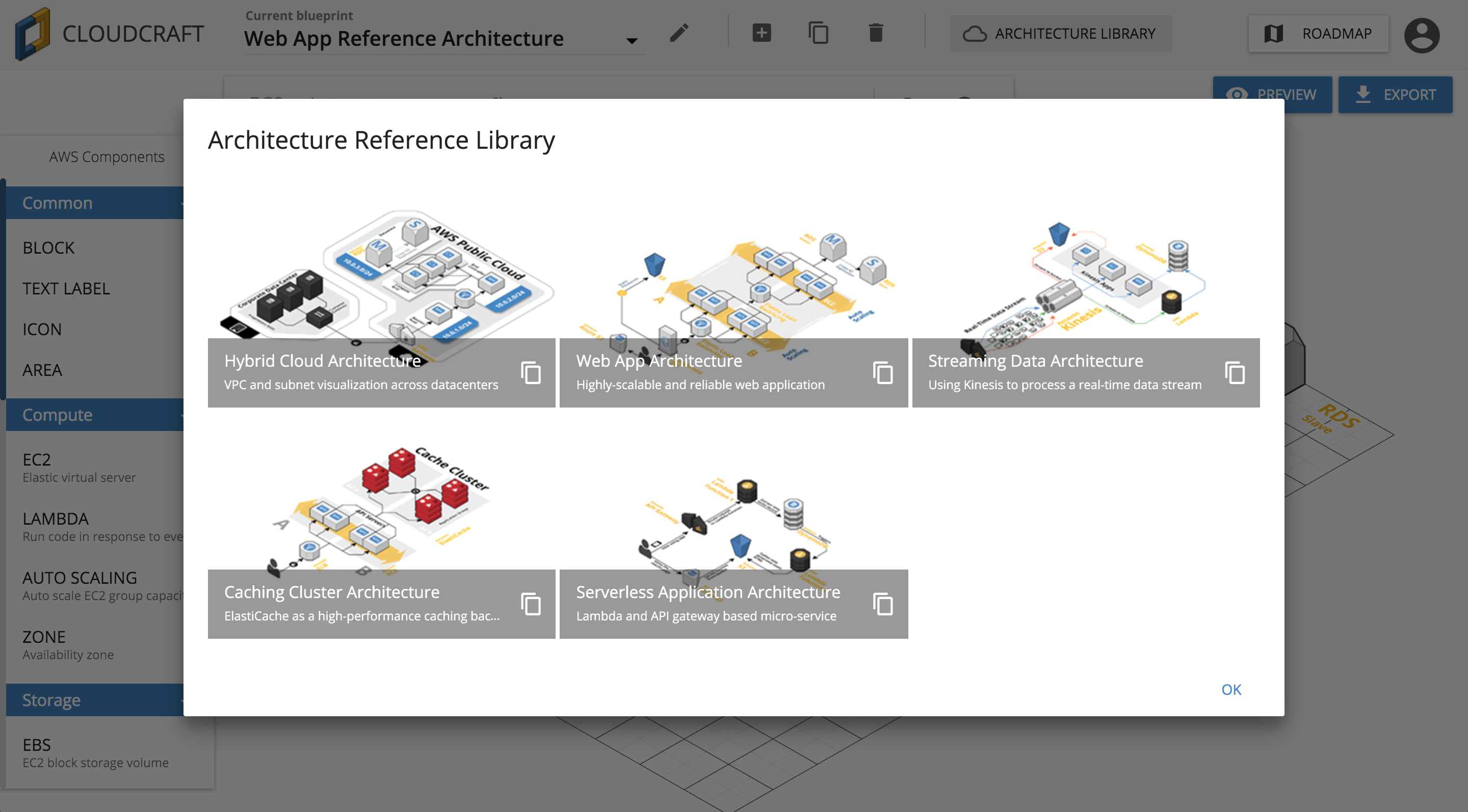Screen dimensions: 1468x812
Task: Open the Architecture Library button
Action: [x=1060, y=34]
